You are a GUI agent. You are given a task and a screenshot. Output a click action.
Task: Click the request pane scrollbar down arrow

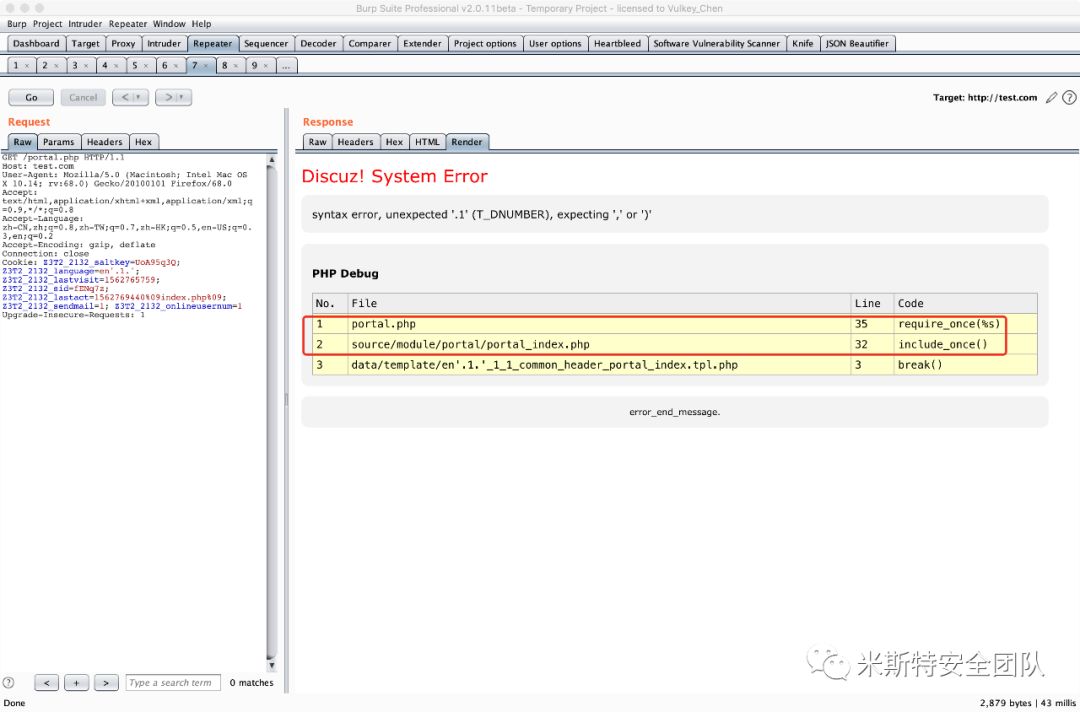271,666
